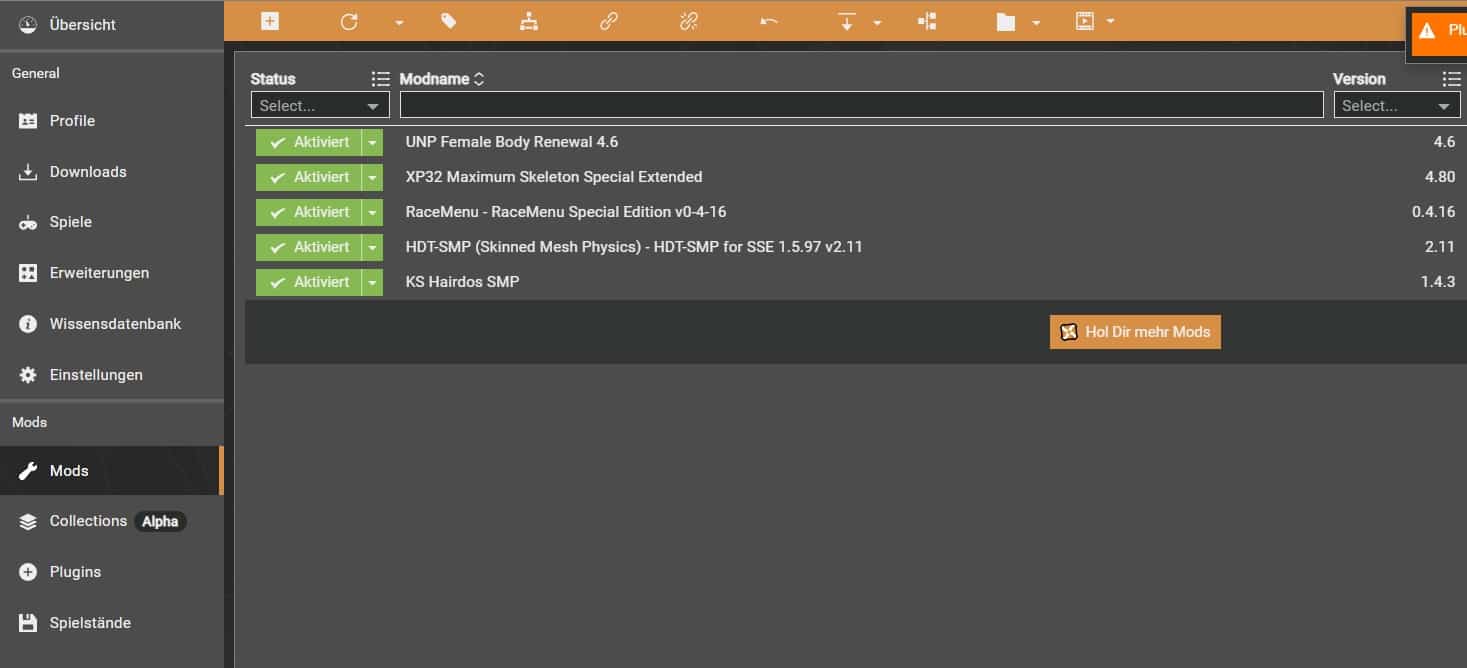Click the Version column header

(1359, 79)
